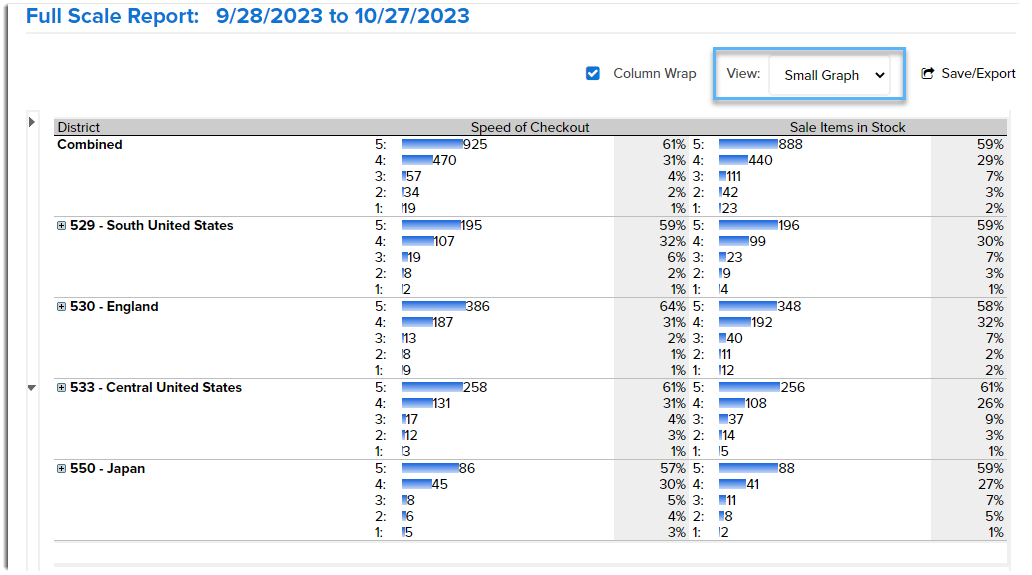Image resolution: width=1032 pixels, height=575 pixels.
Task: Expand 550 - Japan plus icon
Action: tap(61, 468)
